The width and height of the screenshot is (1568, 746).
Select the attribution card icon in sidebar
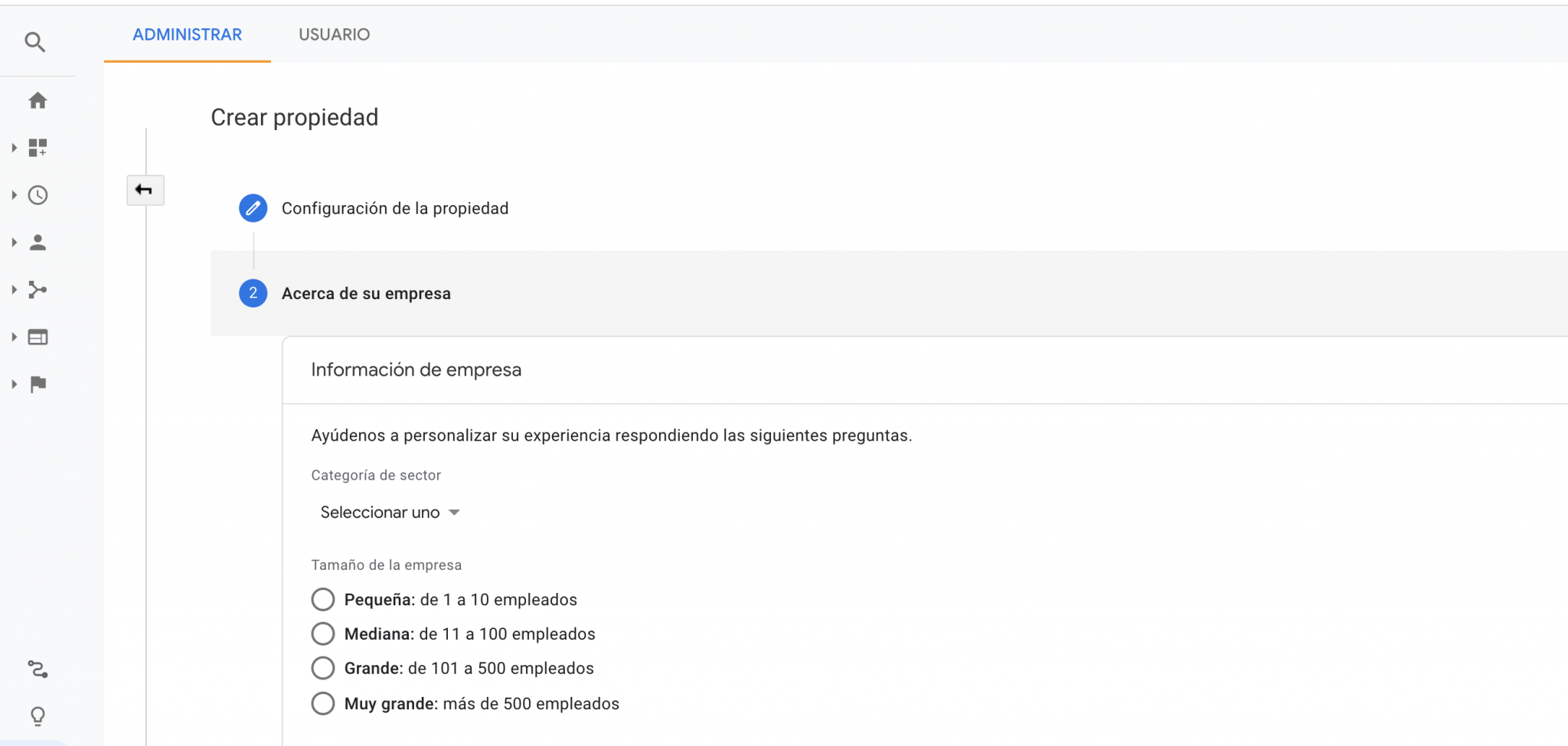[38, 337]
